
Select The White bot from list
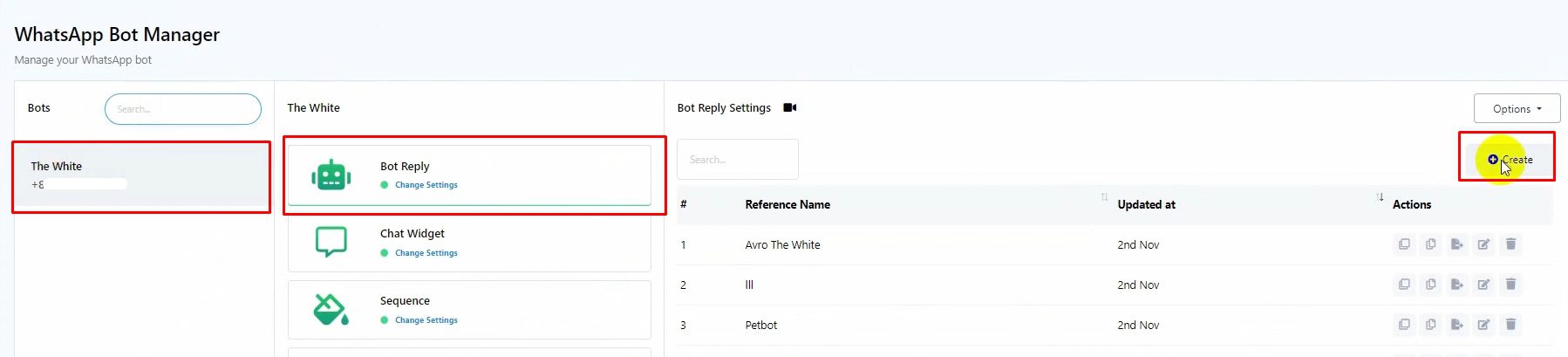pos(141,175)
